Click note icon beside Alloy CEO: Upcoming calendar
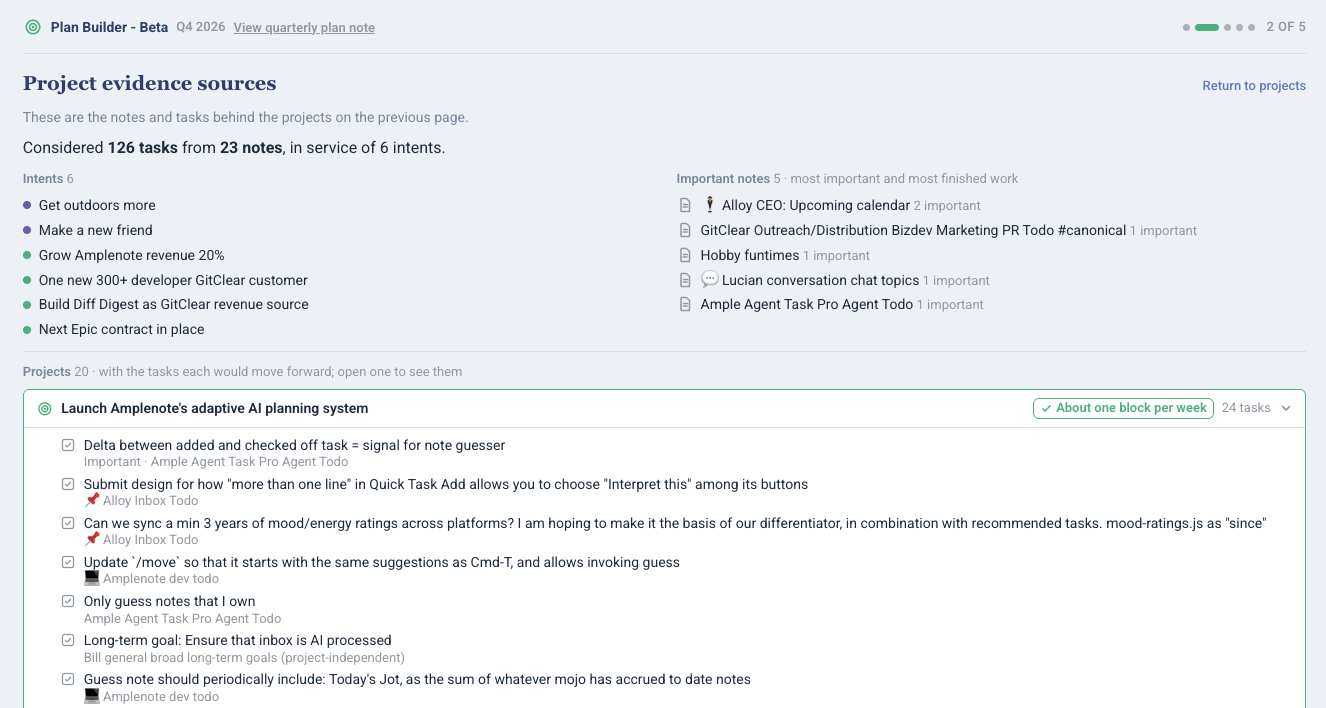Viewport: 1326px width, 708px height. 685,205
